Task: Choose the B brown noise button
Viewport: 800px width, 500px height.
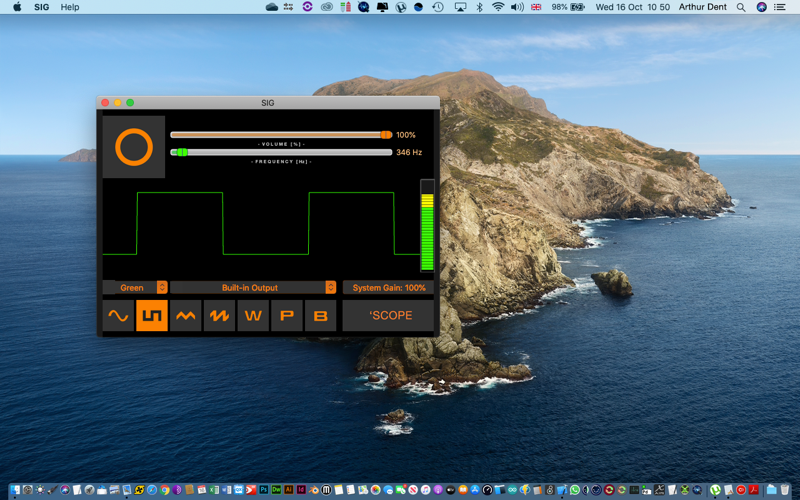Action: pyautogui.click(x=320, y=316)
